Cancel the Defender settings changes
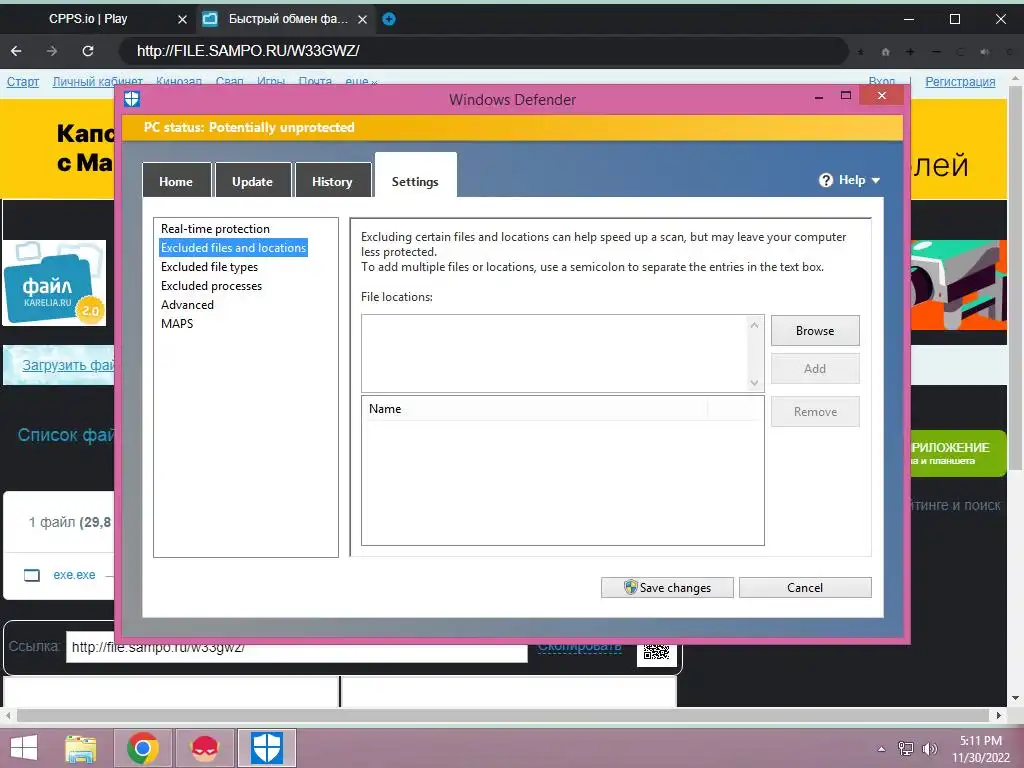The width and height of the screenshot is (1024, 768). [x=805, y=587]
